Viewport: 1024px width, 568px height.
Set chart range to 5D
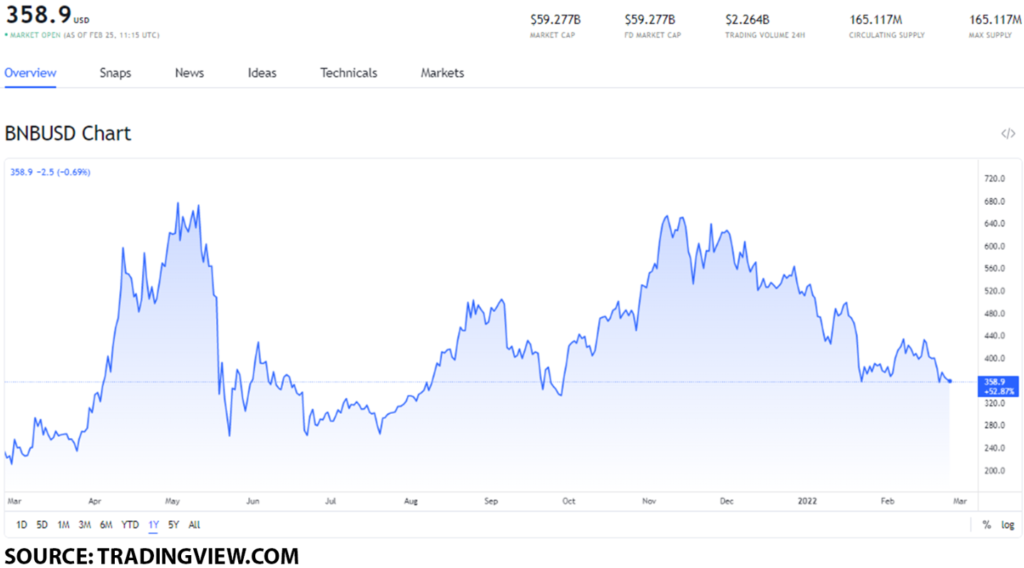click(42, 525)
